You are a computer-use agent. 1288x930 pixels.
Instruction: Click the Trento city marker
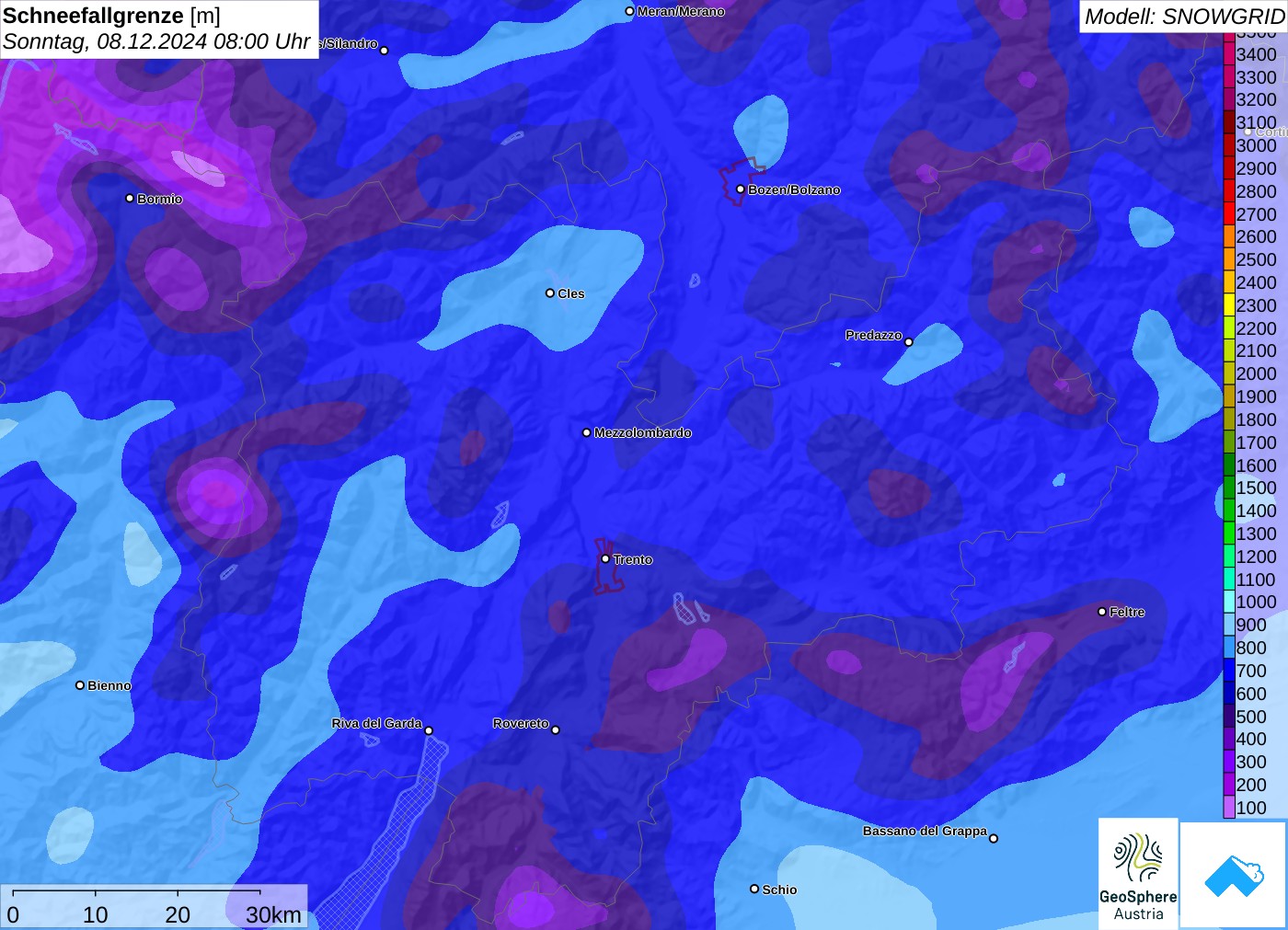point(605,559)
